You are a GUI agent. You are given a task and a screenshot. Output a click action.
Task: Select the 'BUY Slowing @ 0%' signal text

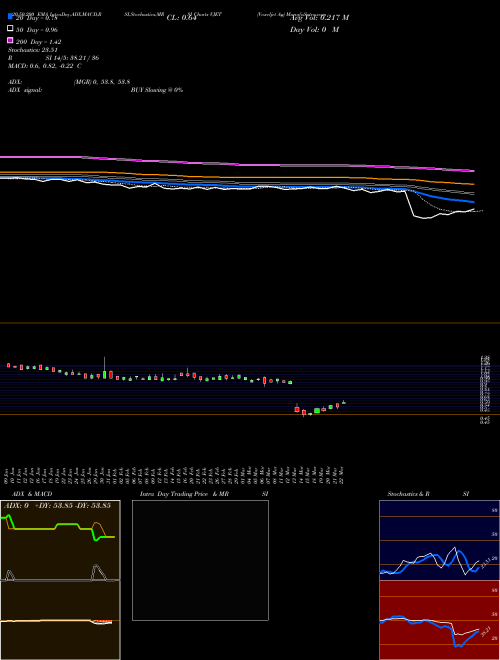pyautogui.click(x=157, y=90)
